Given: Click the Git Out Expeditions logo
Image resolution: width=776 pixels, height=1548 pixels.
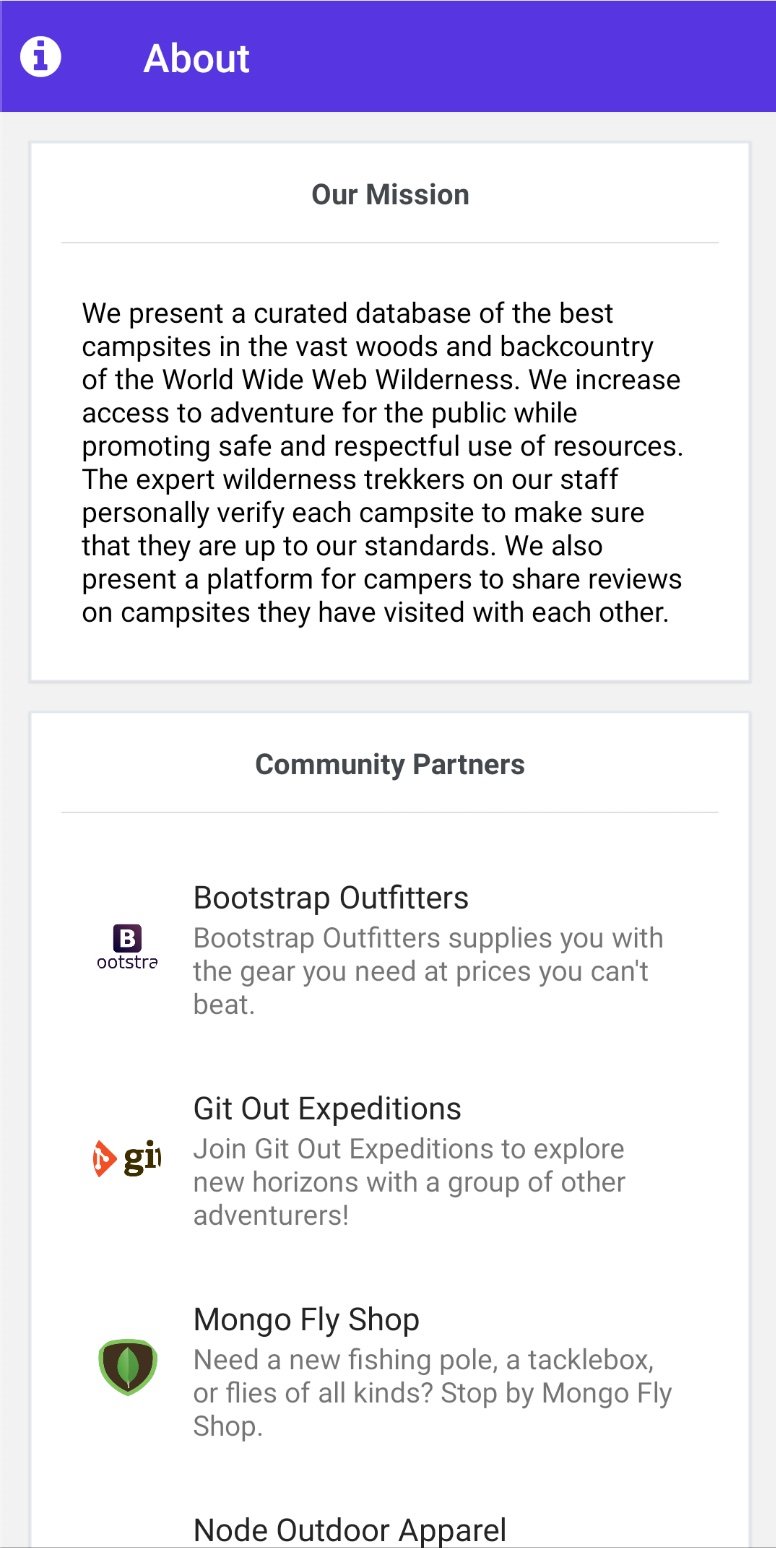Looking at the screenshot, I should 127,1158.
